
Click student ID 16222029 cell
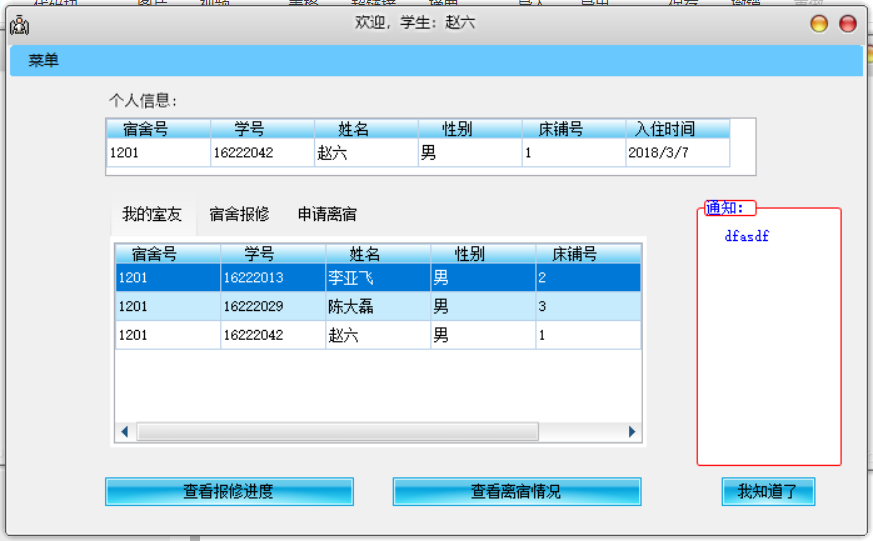273,306
